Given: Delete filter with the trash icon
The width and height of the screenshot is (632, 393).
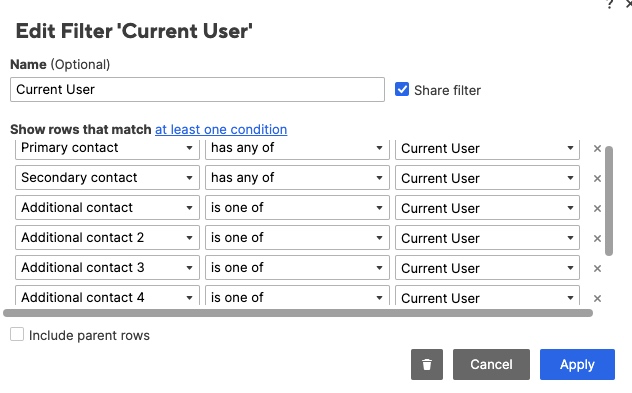Looking at the screenshot, I should click(427, 364).
